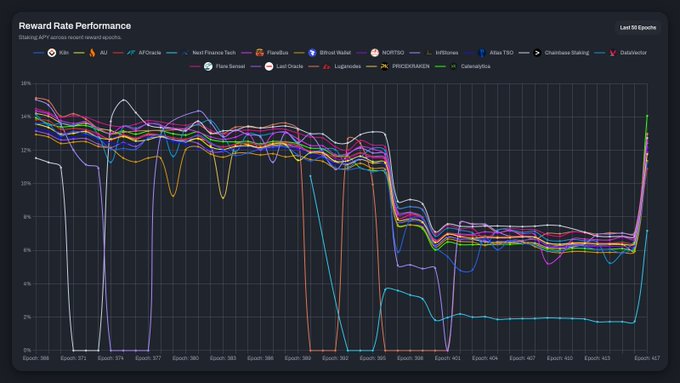Click the Epoch: 413 axis label

click(x=597, y=358)
